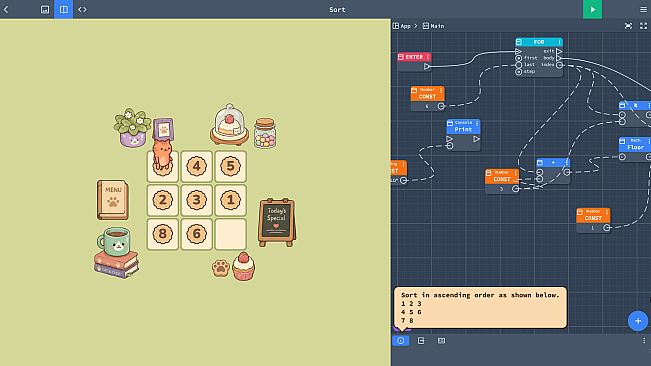Click the cookie tile numbered 1
The width and height of the screenshot is (651, 366).
coord(230,200)
